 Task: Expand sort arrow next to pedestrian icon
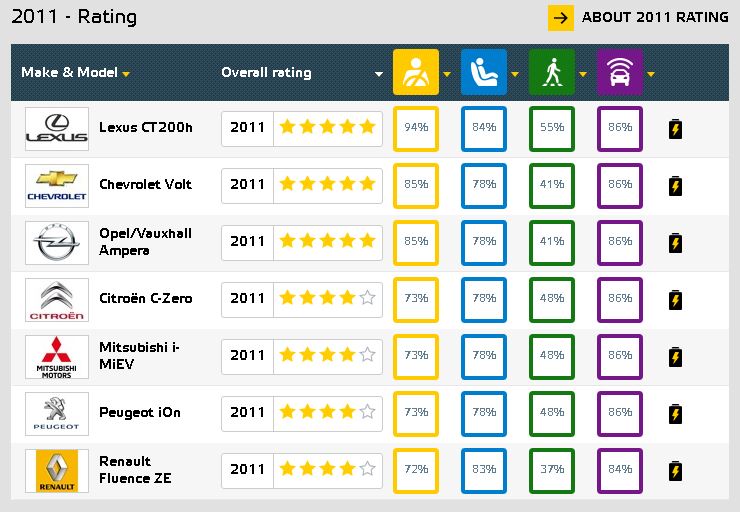coord(583,74)
